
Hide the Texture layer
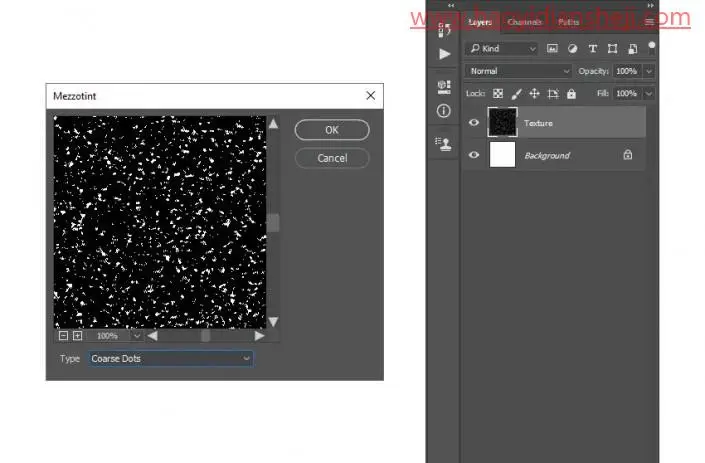(x=473, y=122)
